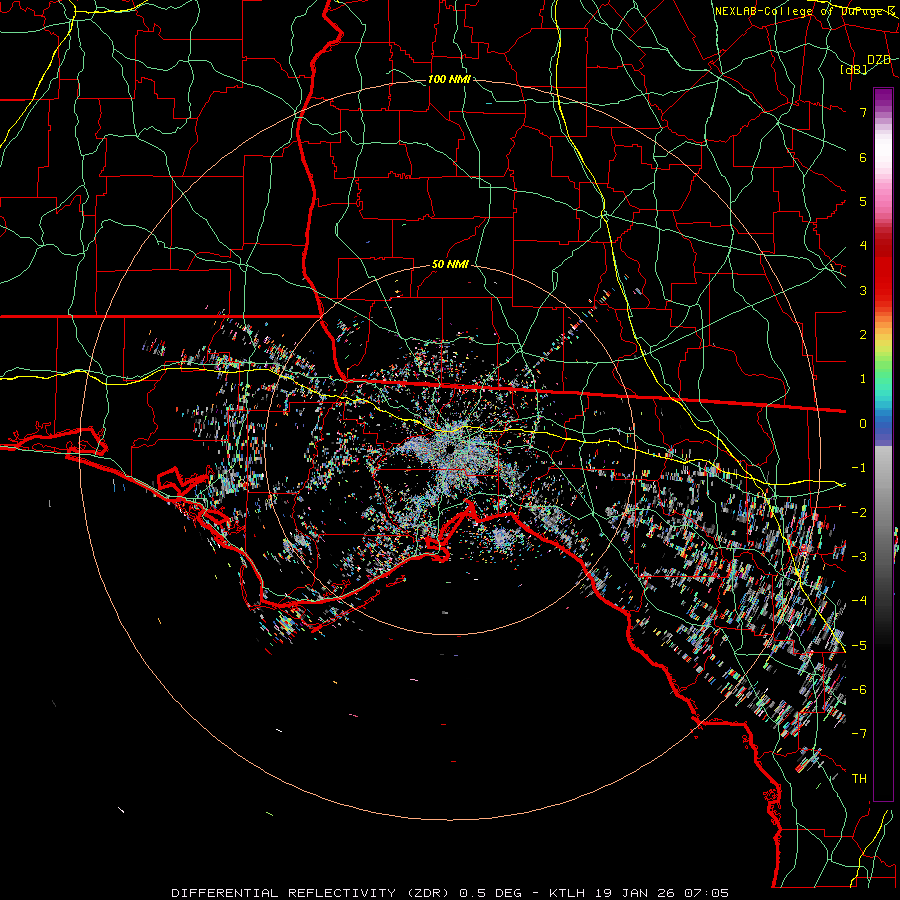Click the scale value 0 label

[863, 424]
